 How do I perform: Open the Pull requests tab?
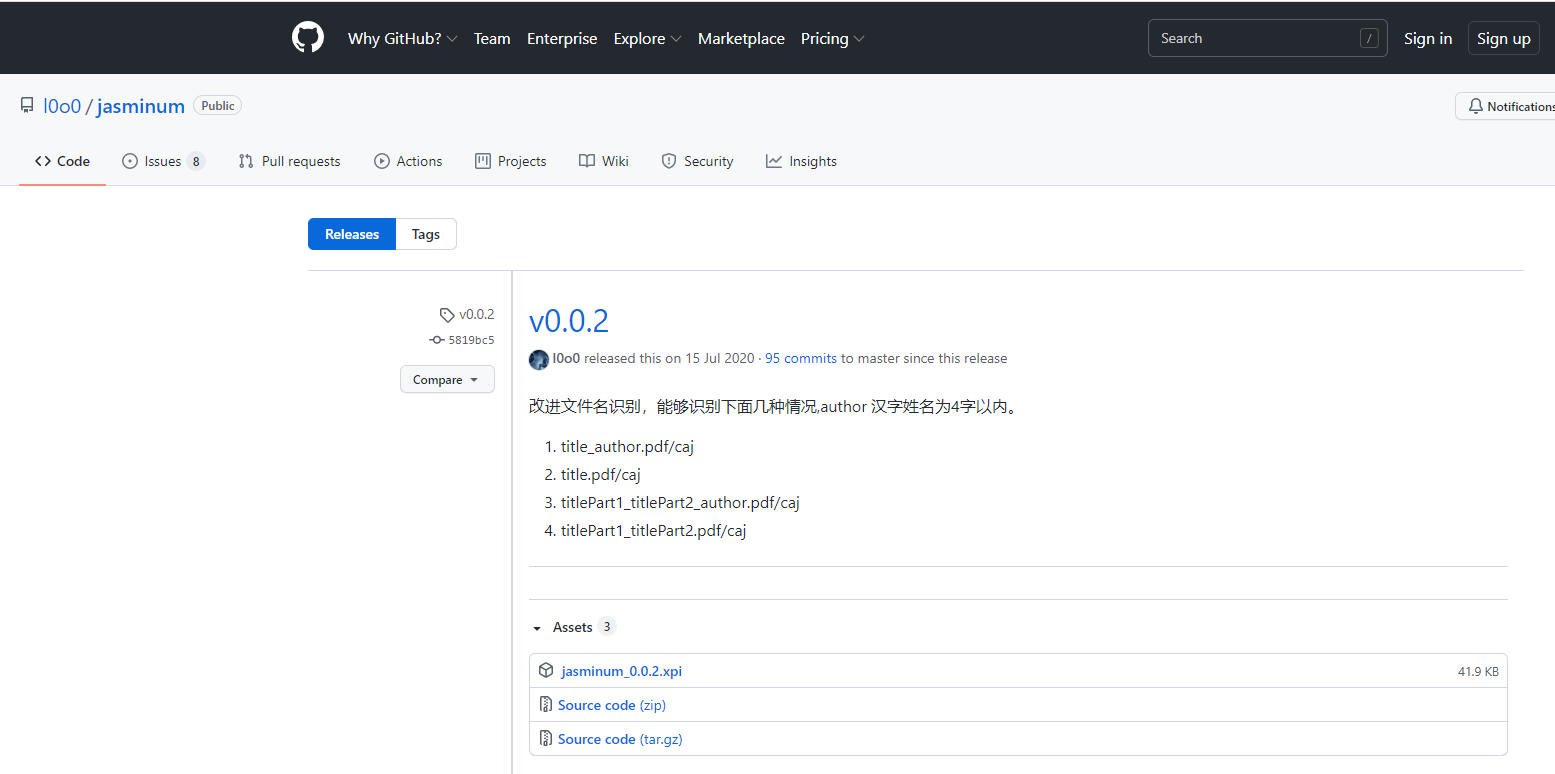(289, 161)
